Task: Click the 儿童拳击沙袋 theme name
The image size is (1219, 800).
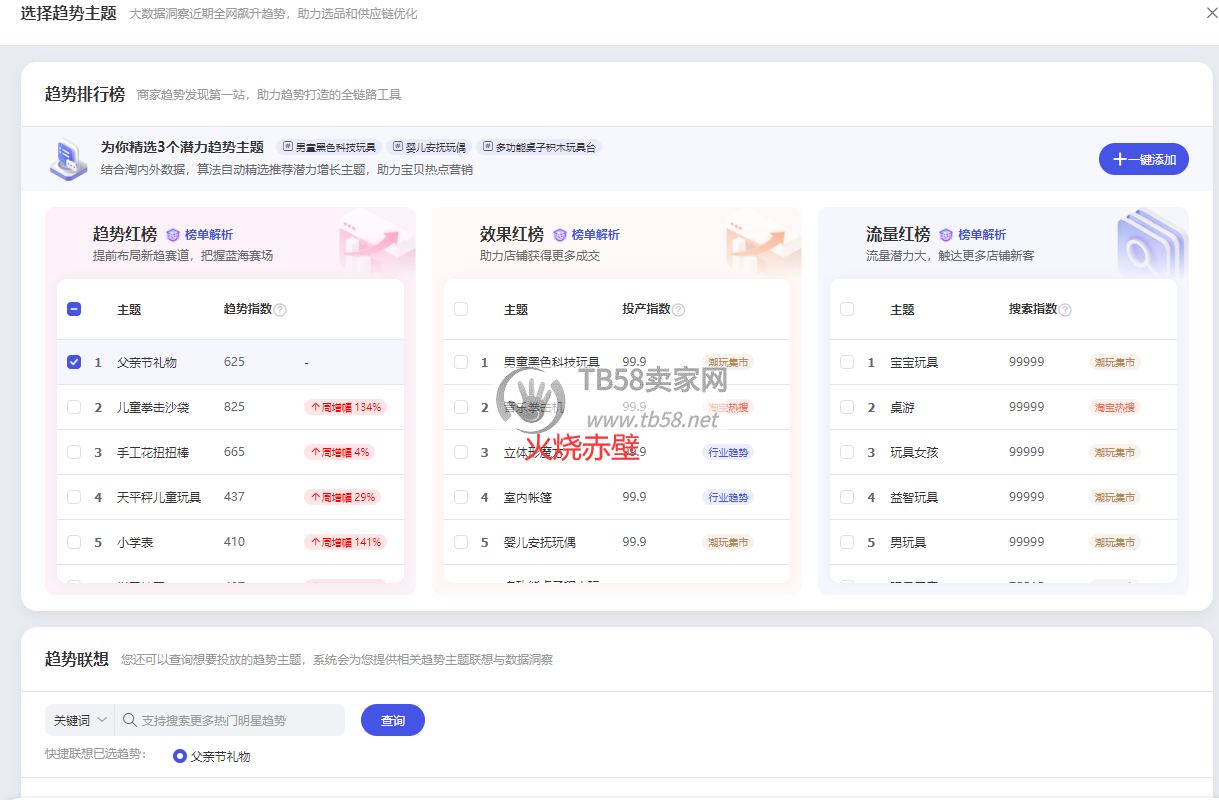Action: 153,408
